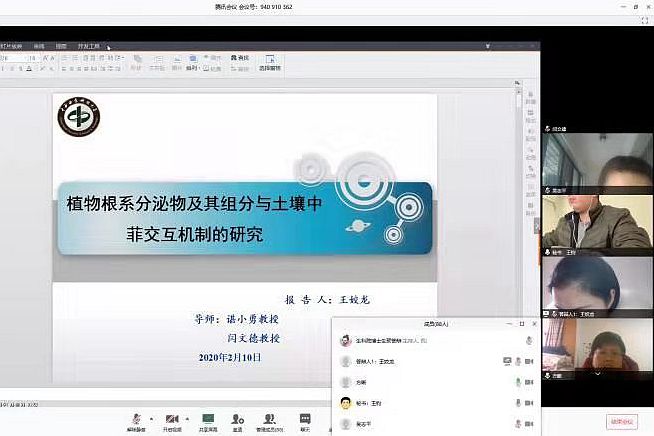Viewport: 654px width, 436px height.
Task: Collapse video strip with chevron under bottom thumbnail
Action: [x=597, y=375]
